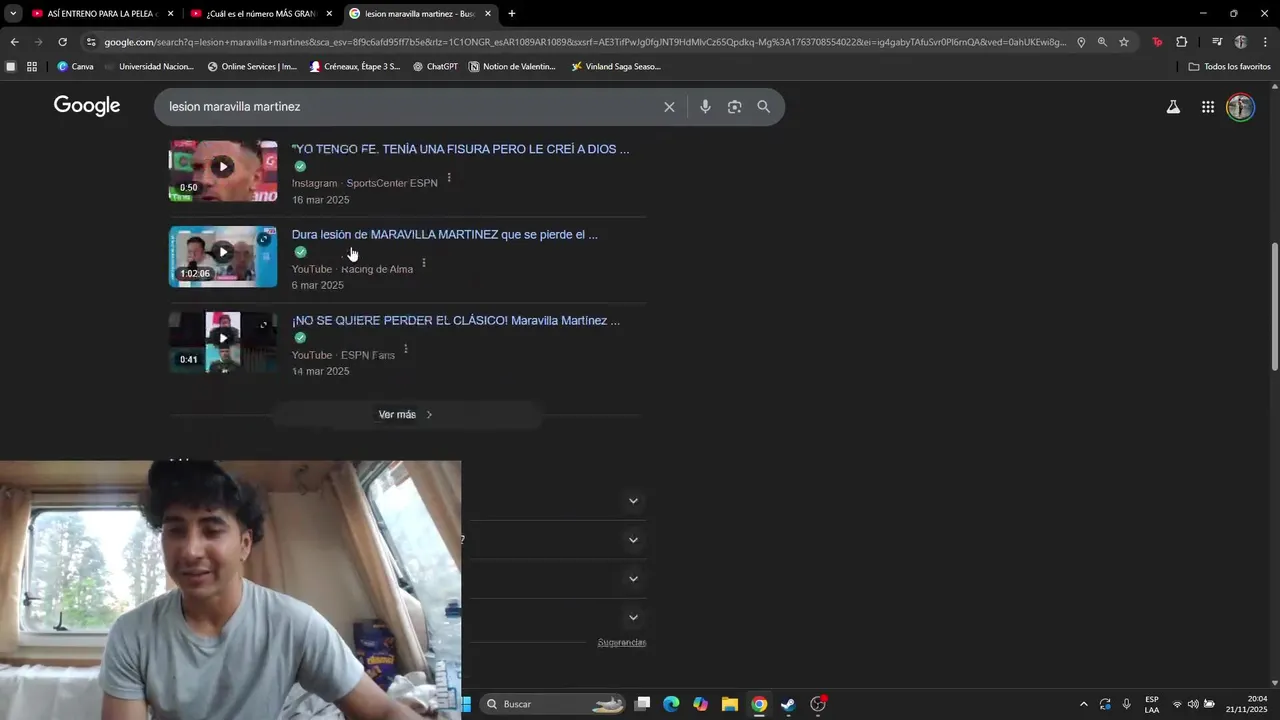Open the zoom indicator in address bar
Viewport: 1280px width, 720px height.
(x=1102, y=42)
